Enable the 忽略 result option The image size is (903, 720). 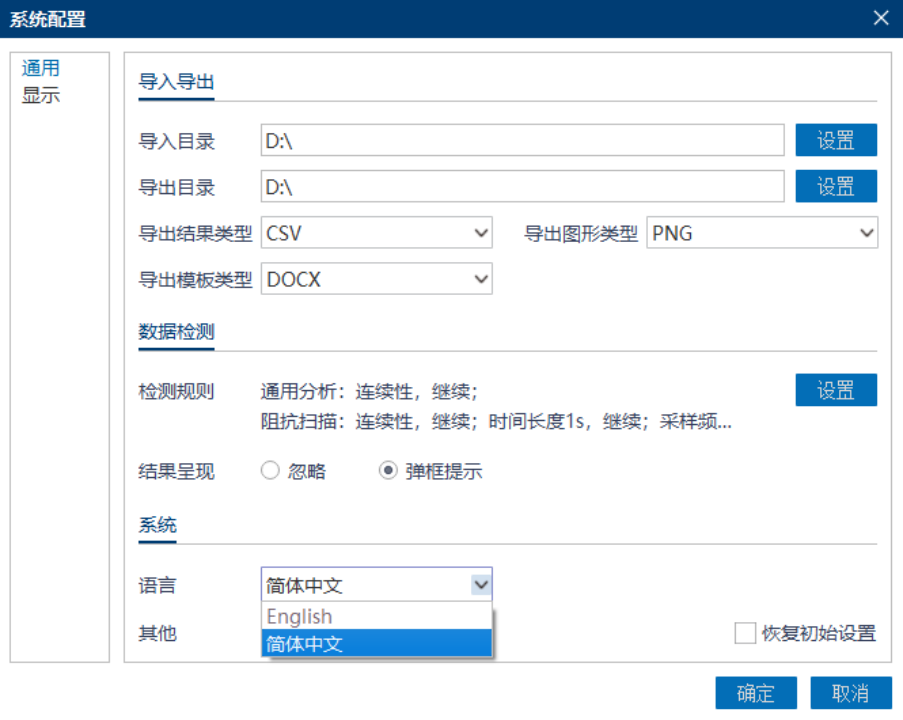click(x=268, y=470)
